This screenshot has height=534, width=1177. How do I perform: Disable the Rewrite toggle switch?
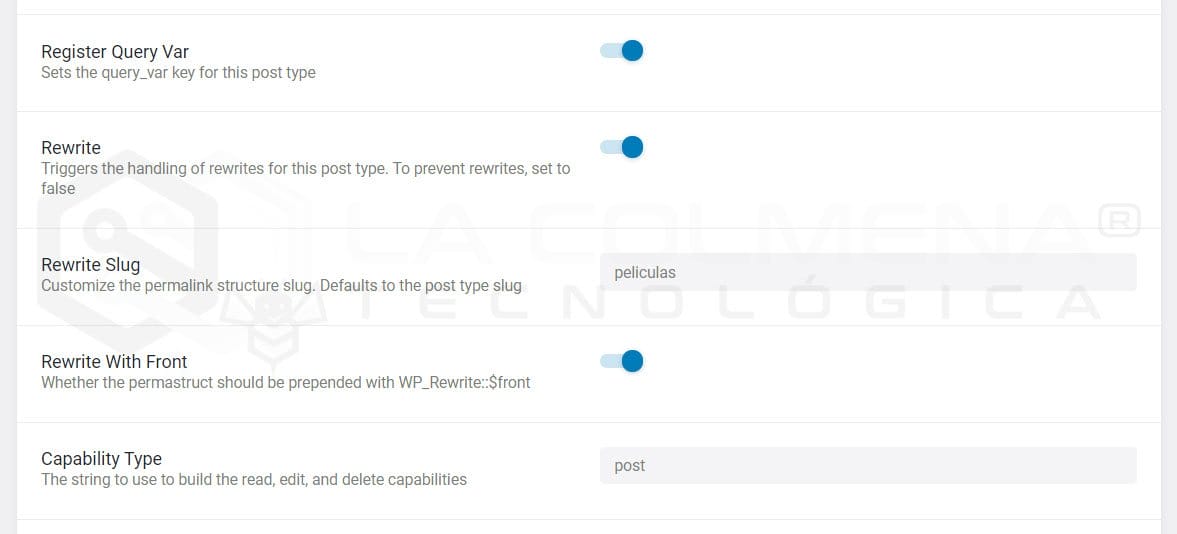(621, 148)
